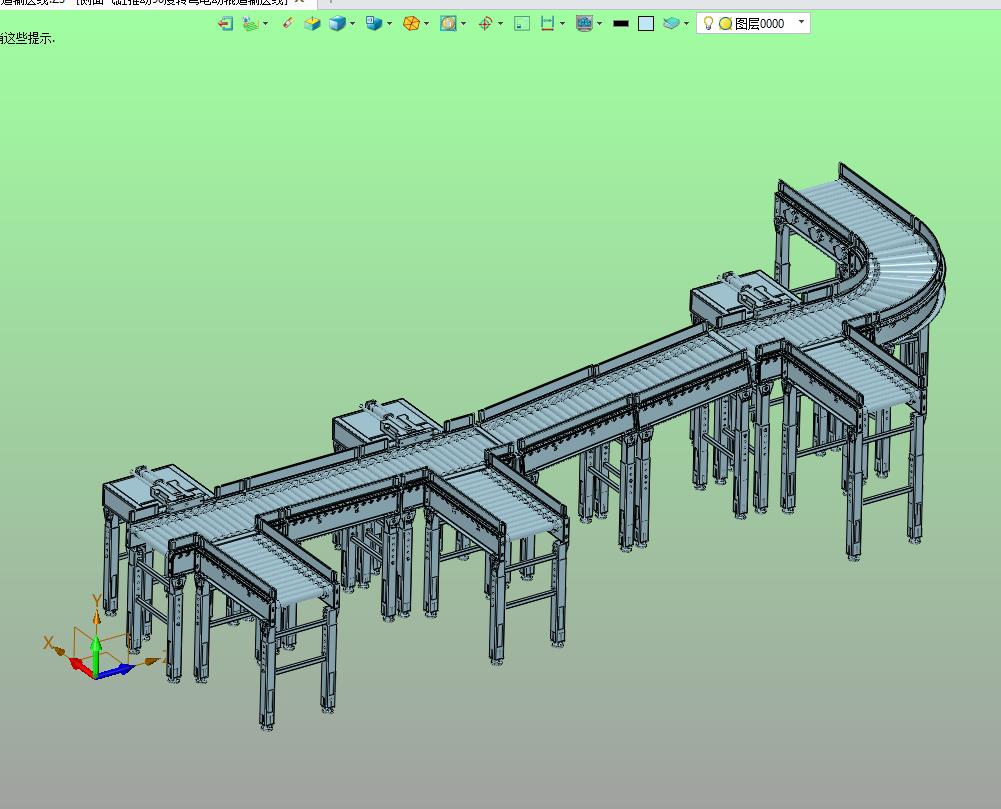Select the open document tab title
Viewport: 1001px width, 809px height.
pyautogui.click(x=145, y=2)
